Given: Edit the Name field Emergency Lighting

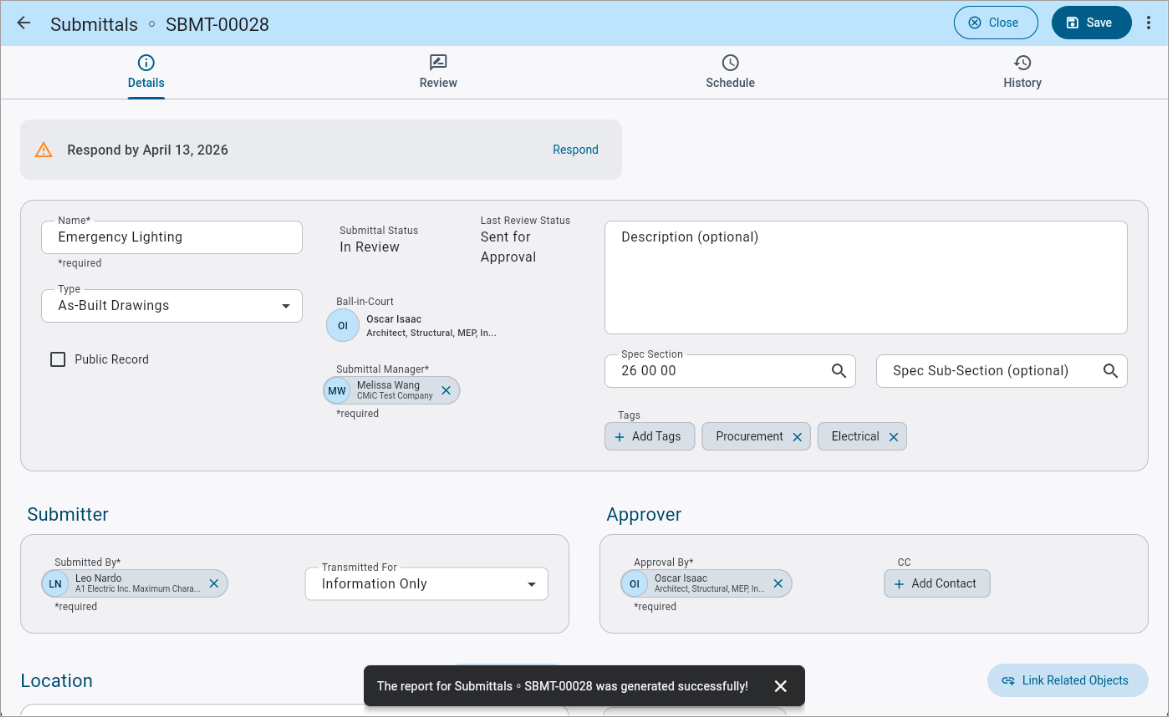Looking at the screenshot, I should click(x=172, y=237).
